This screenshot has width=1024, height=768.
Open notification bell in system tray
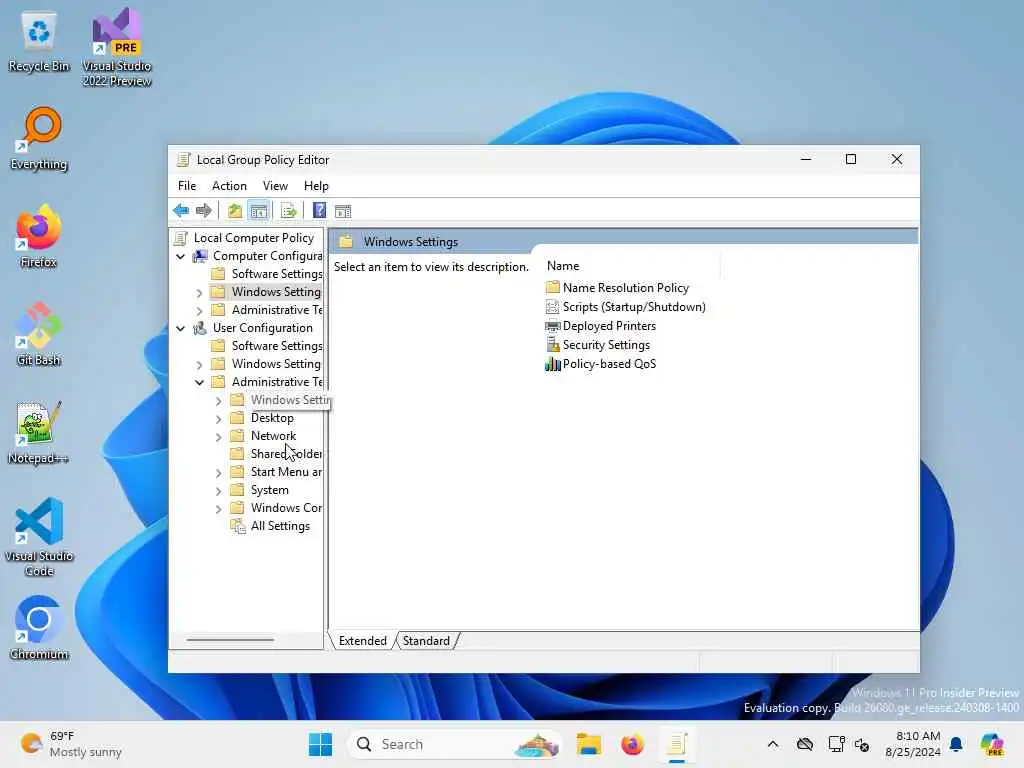(956, 744)
